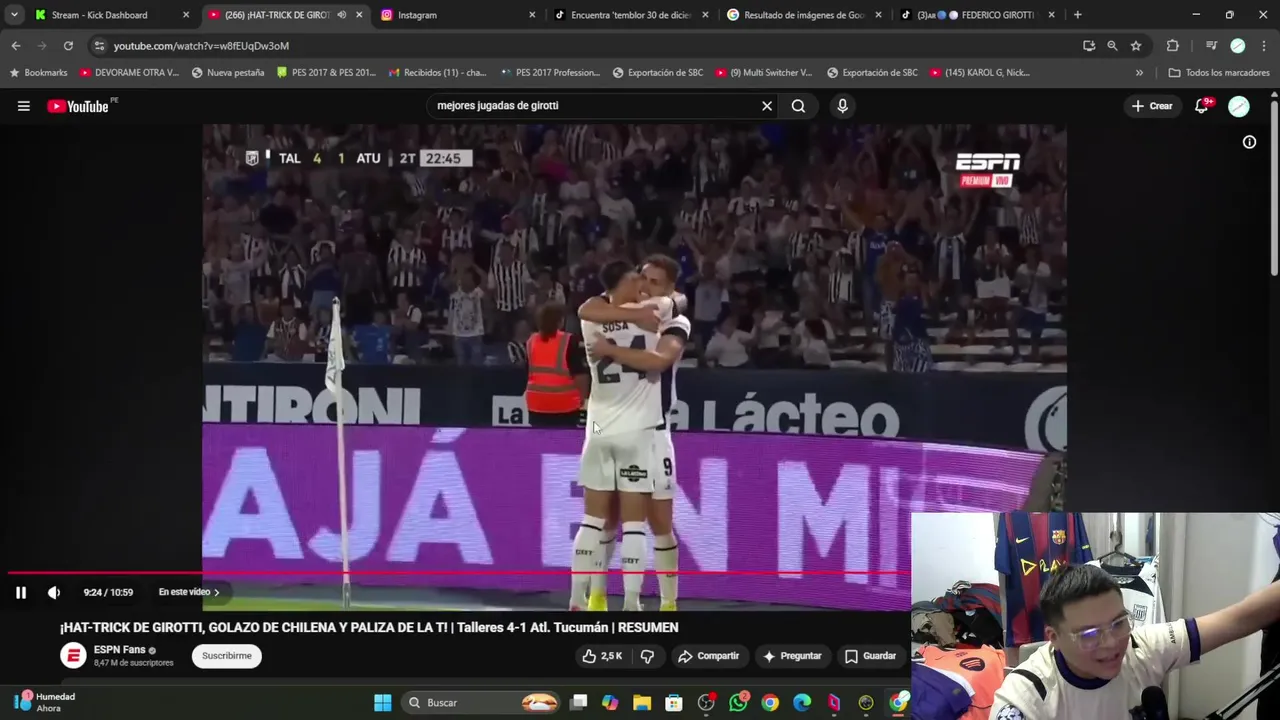Open the YouTube notifications bell
This screenshot has height=720, width=1280.
coord(1202,106)
